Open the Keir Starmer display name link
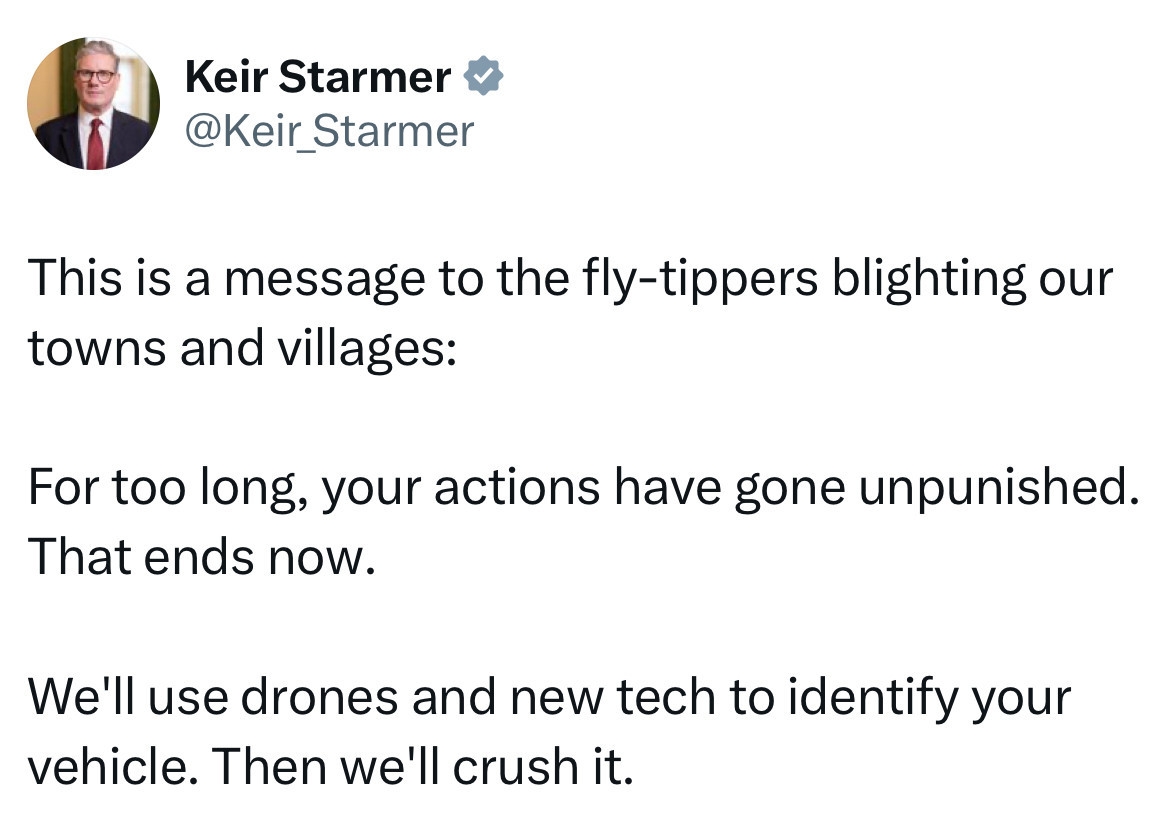Screen dimensions: 1170x828 click(x=318, y=77)
